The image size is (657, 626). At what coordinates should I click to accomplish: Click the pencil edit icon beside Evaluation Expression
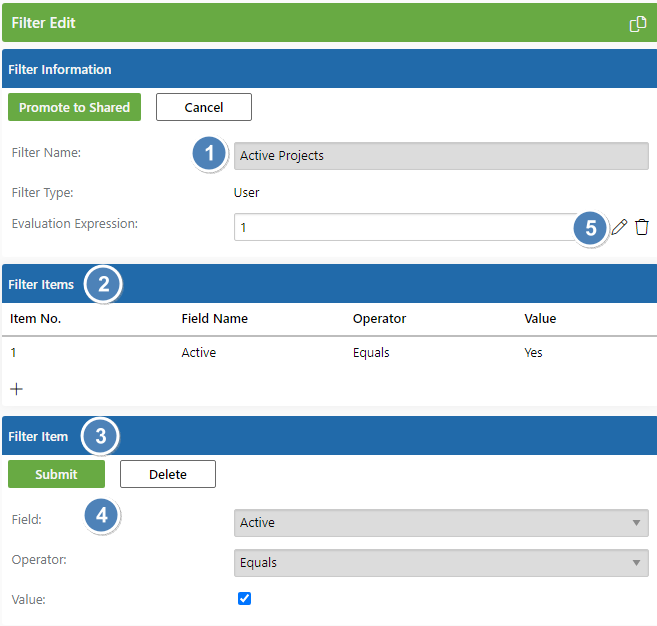(619, 227)
